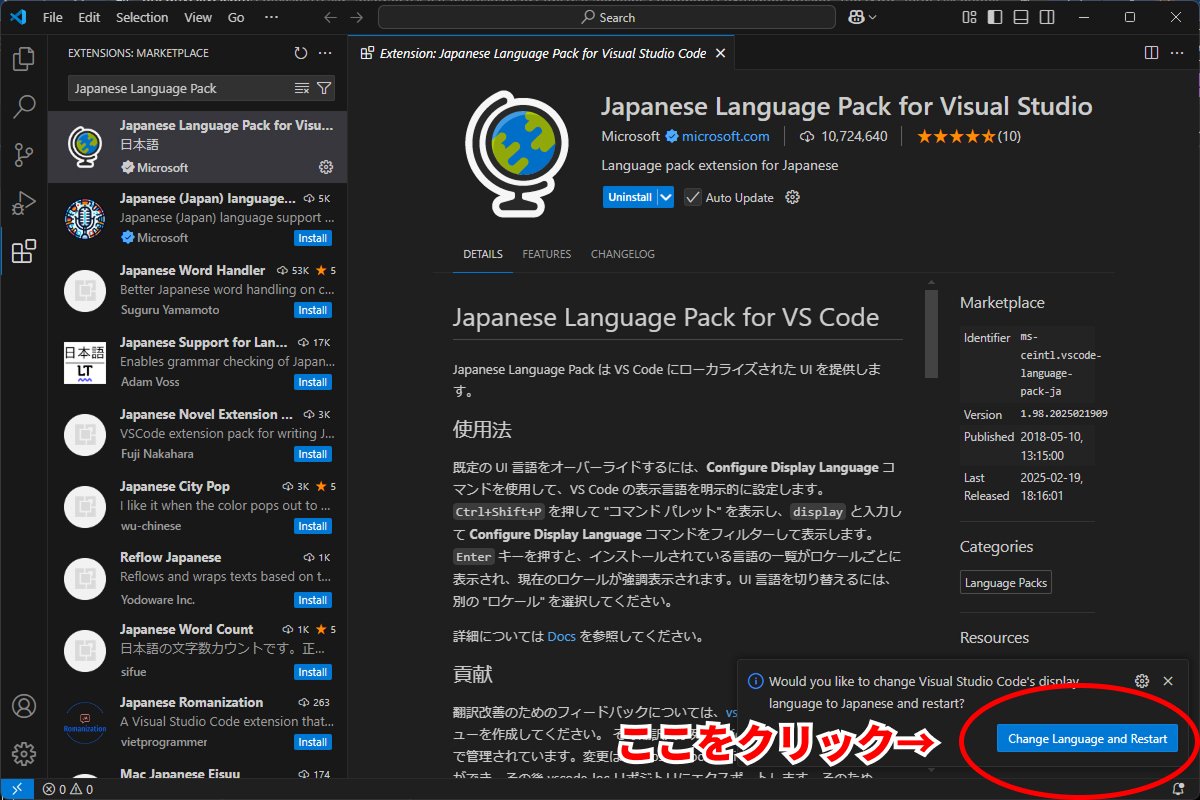
Task: Open the overflow menu after Go
Action: [271, 17]
